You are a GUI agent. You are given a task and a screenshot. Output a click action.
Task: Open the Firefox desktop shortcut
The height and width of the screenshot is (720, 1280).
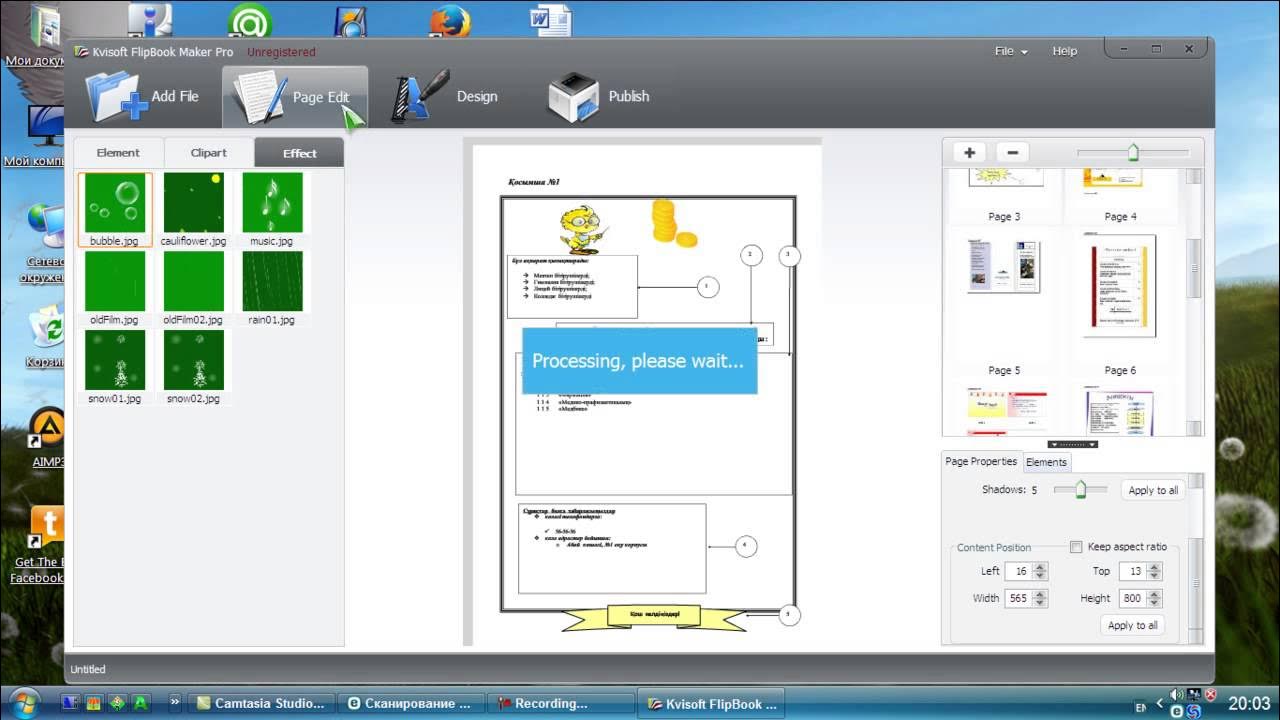(450, 22)
